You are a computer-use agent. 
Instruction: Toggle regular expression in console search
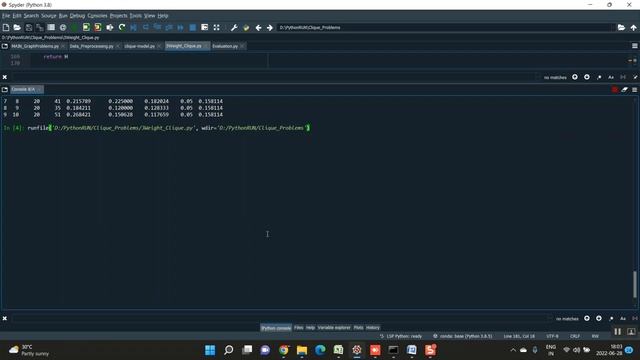(611, 318)
